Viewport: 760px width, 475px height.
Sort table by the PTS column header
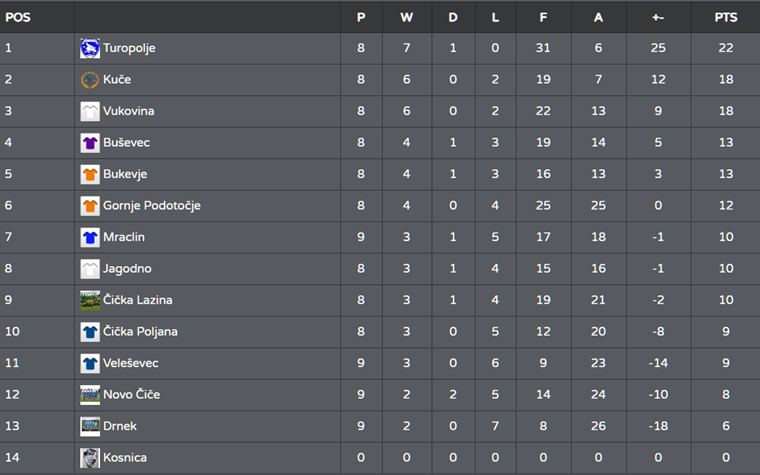pos(726,17)
